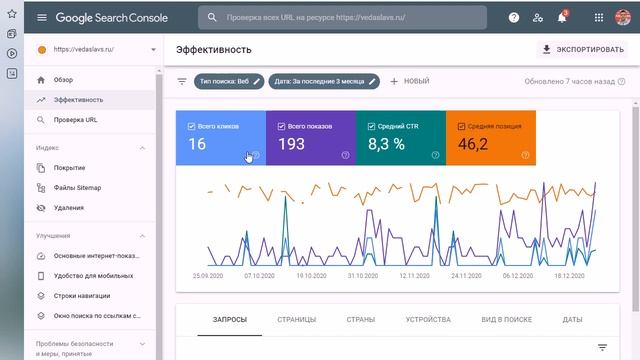
Task: Switch to the Устройства tab
Action: (x=428, y=320)
